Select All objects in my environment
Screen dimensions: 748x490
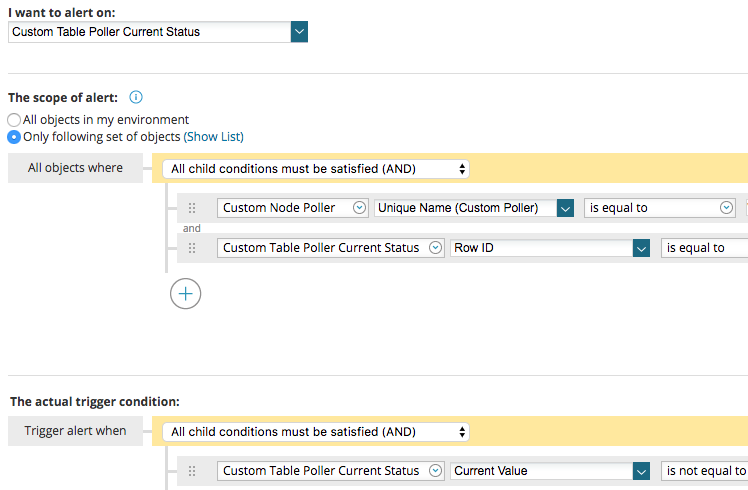pyautogui.click(x=14, y=120)
